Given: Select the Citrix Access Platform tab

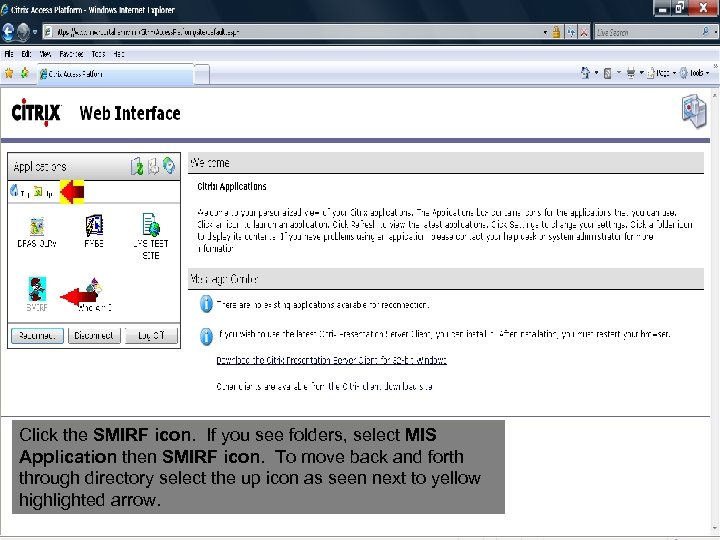Looking at the screenshot, I should 116,74.
